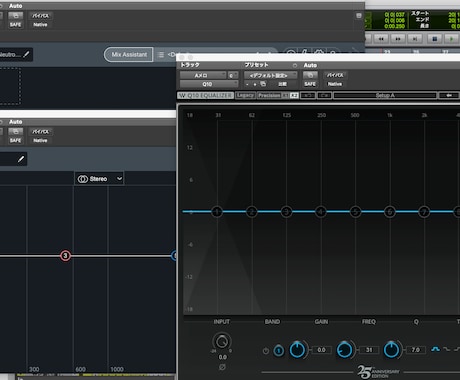This screenshot has width=460, height=380.
Task: Click automation enable icon in Q10 window
Action: point(310,75)
